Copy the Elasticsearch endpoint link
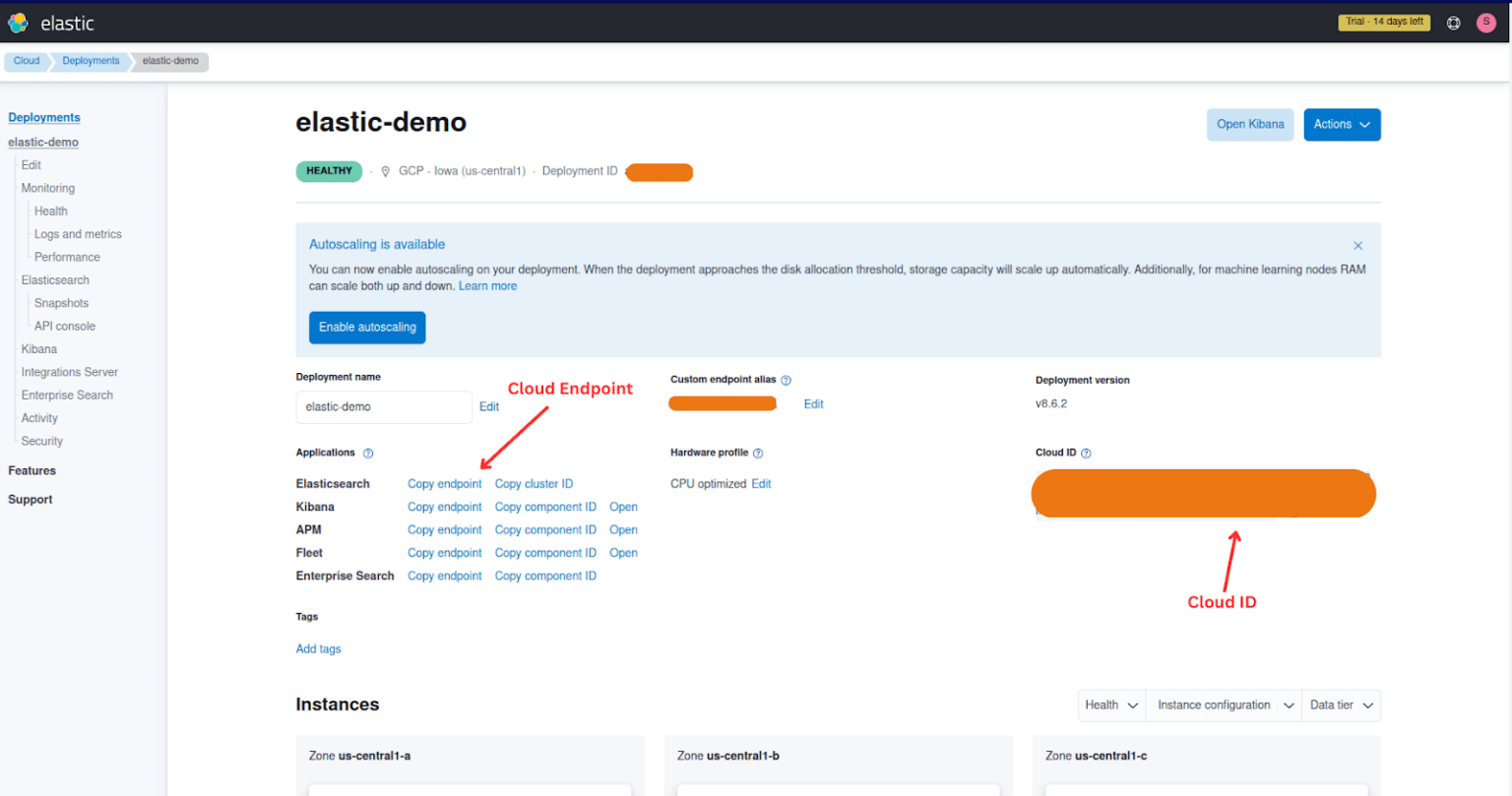 tap(444, 483)
